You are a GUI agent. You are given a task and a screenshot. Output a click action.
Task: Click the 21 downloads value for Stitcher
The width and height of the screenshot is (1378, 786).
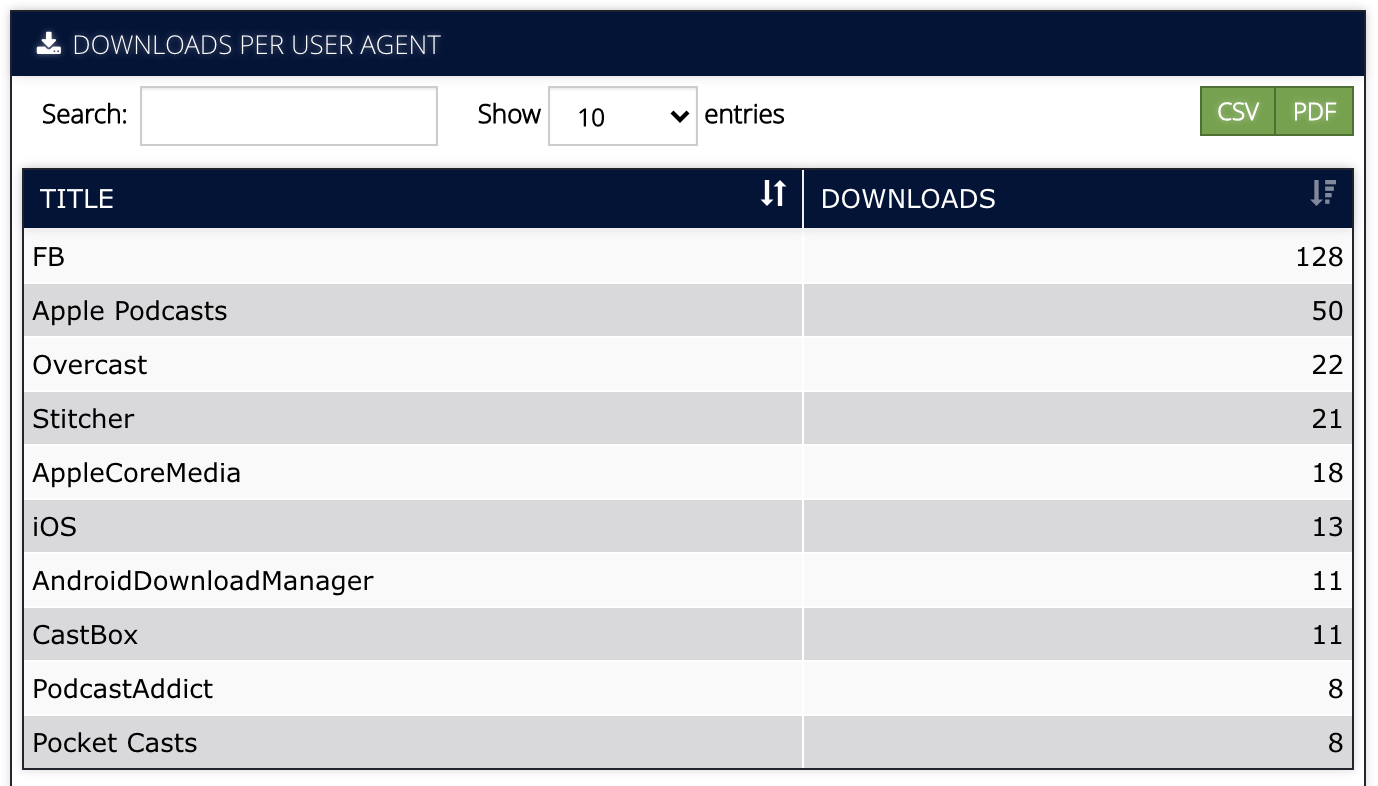pos(1327,419)
